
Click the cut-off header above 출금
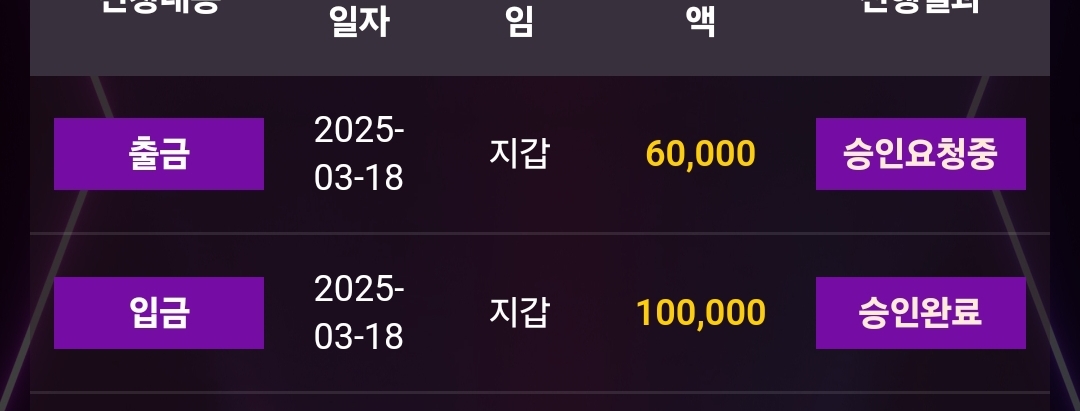click(x=159, y=5)
